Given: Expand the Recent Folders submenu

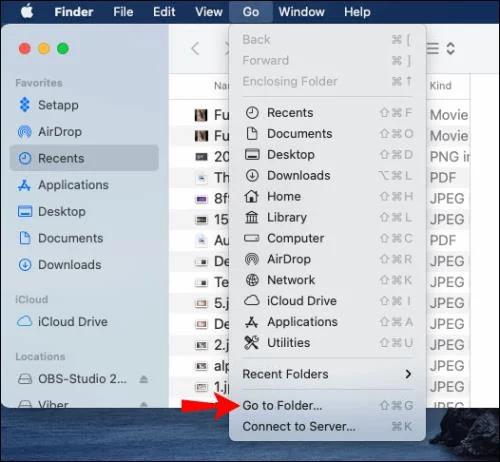Looking at the screenshot, I should tap(327, 374).
